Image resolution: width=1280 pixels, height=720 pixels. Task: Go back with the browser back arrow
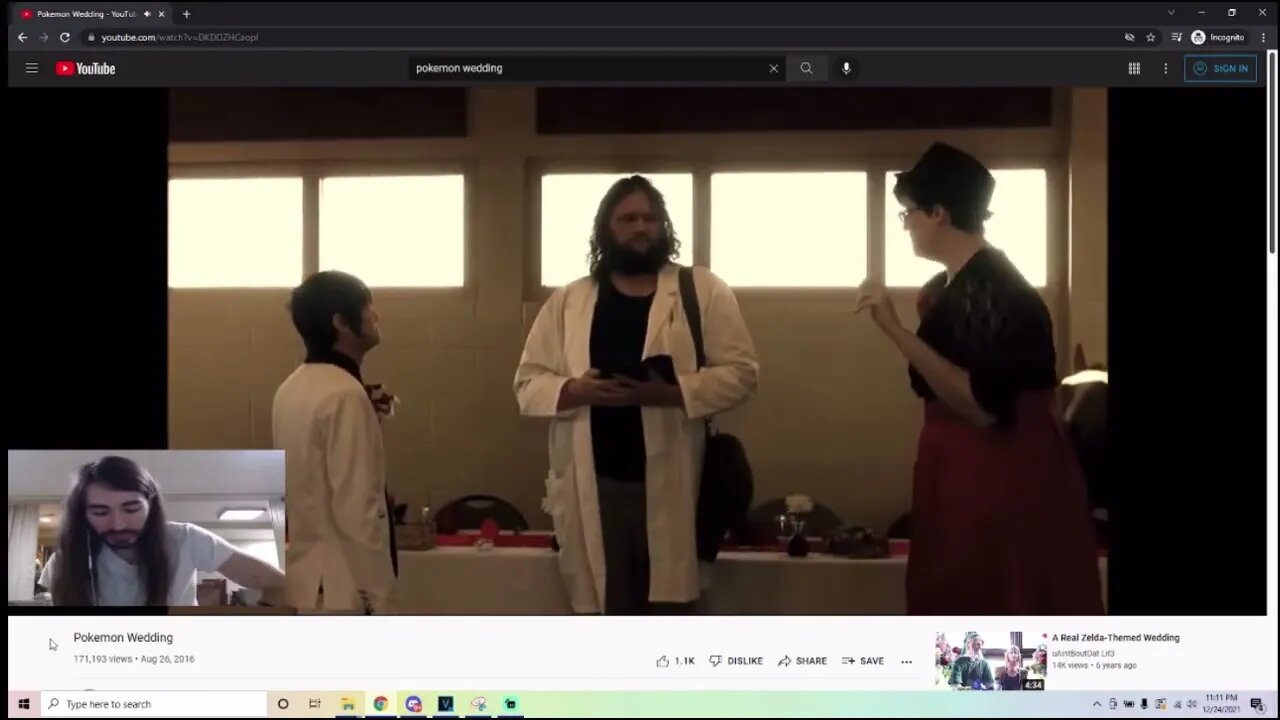point(22,37)
